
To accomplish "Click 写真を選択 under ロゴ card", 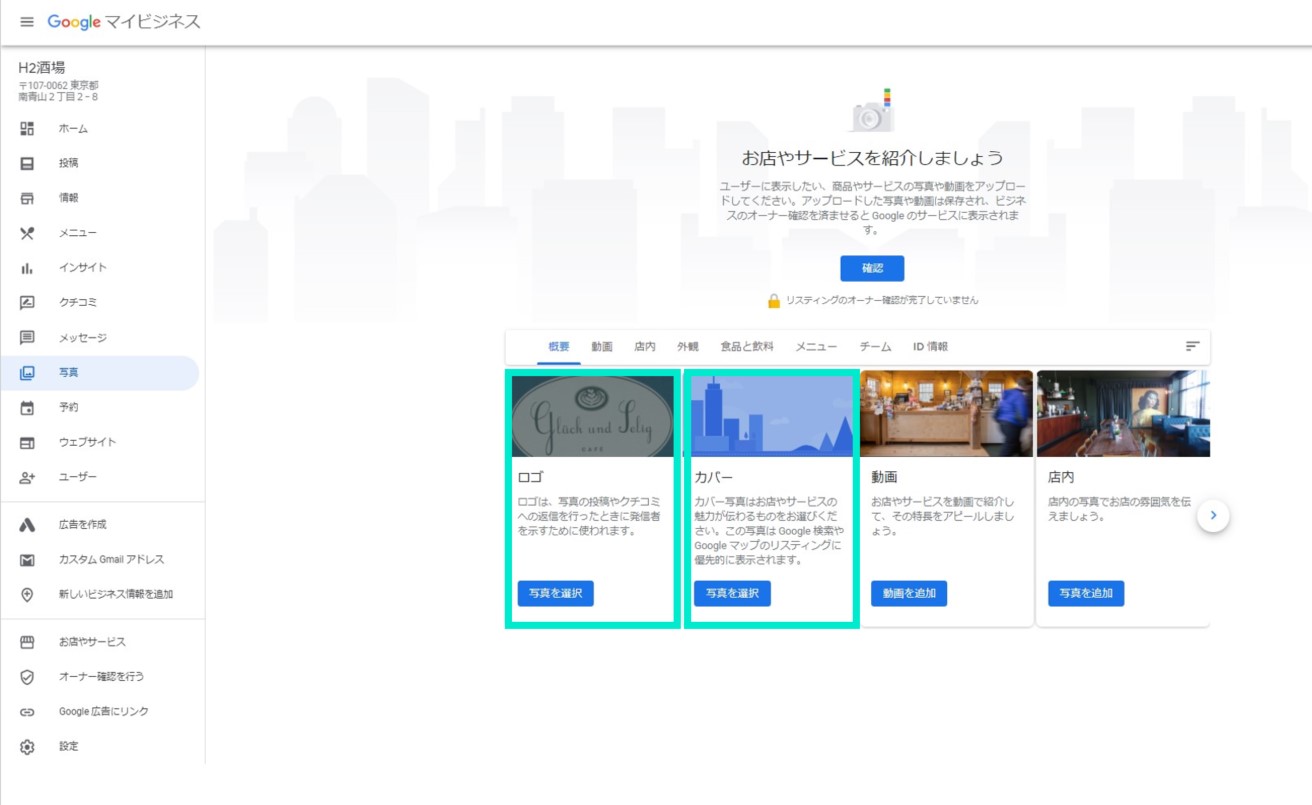I will 556,593.
